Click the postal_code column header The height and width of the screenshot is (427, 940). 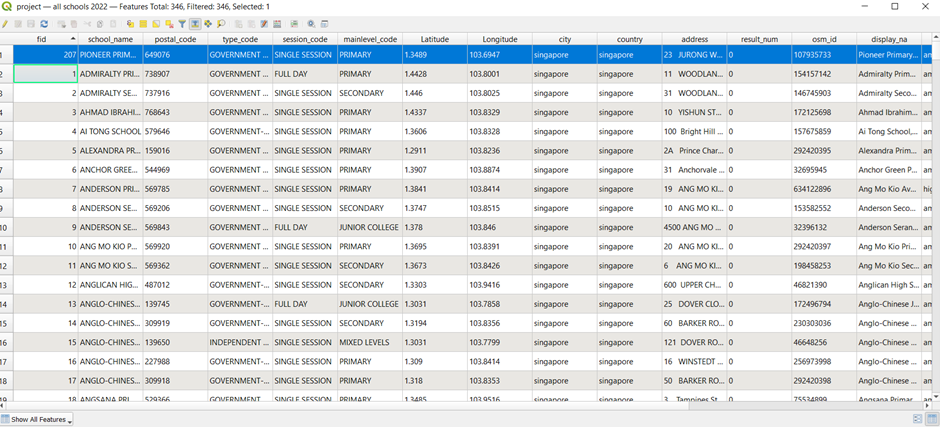coord(174,39)
